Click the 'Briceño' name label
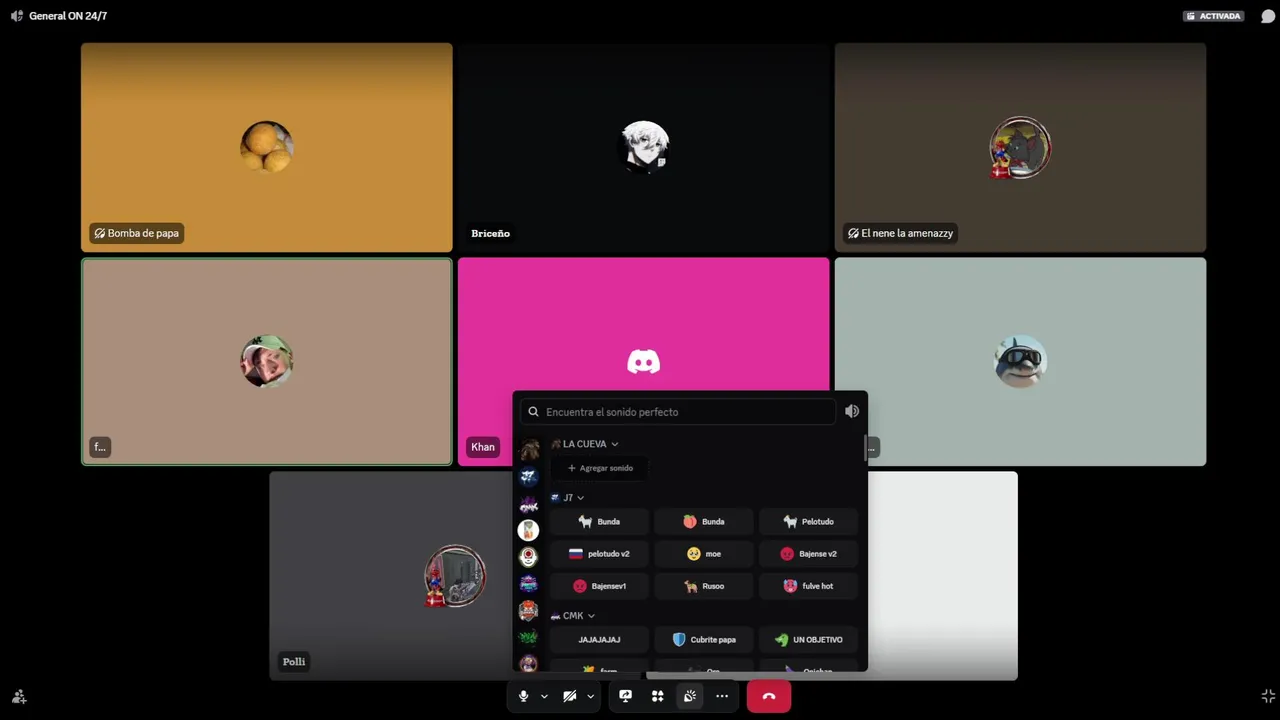Image resolution: width=1280 pixels, height=720 pixels. (x=490, y=233)
